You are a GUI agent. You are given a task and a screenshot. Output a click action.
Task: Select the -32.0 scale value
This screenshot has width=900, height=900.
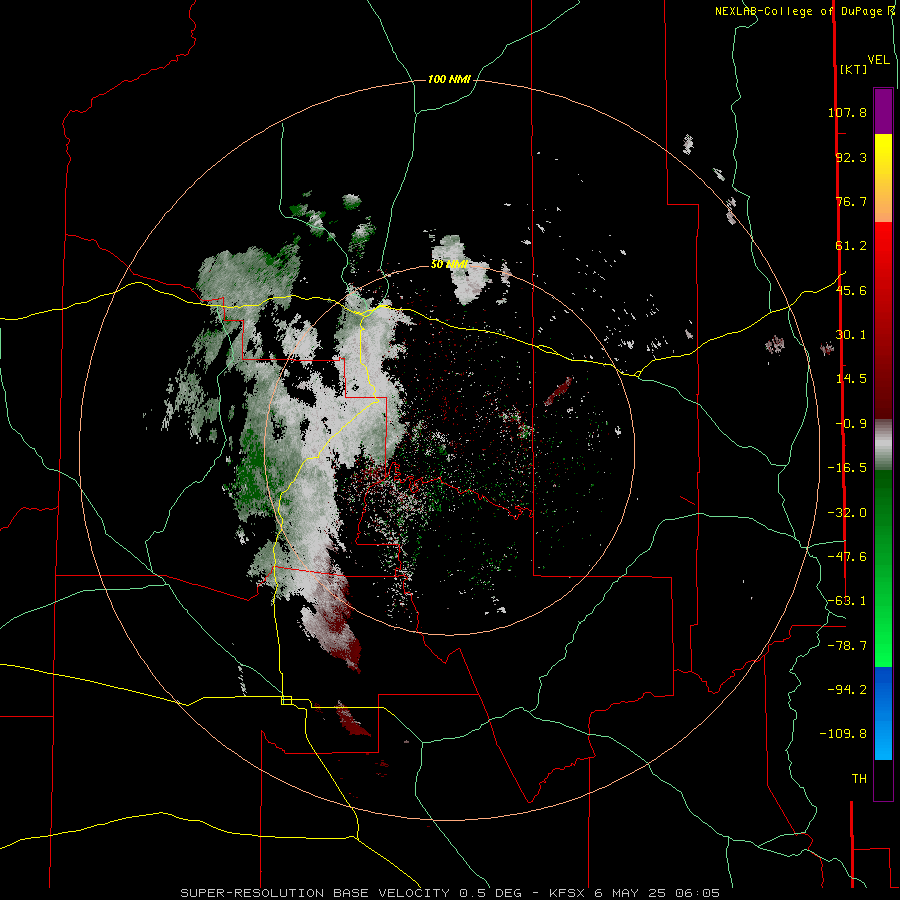coord(847,513)
